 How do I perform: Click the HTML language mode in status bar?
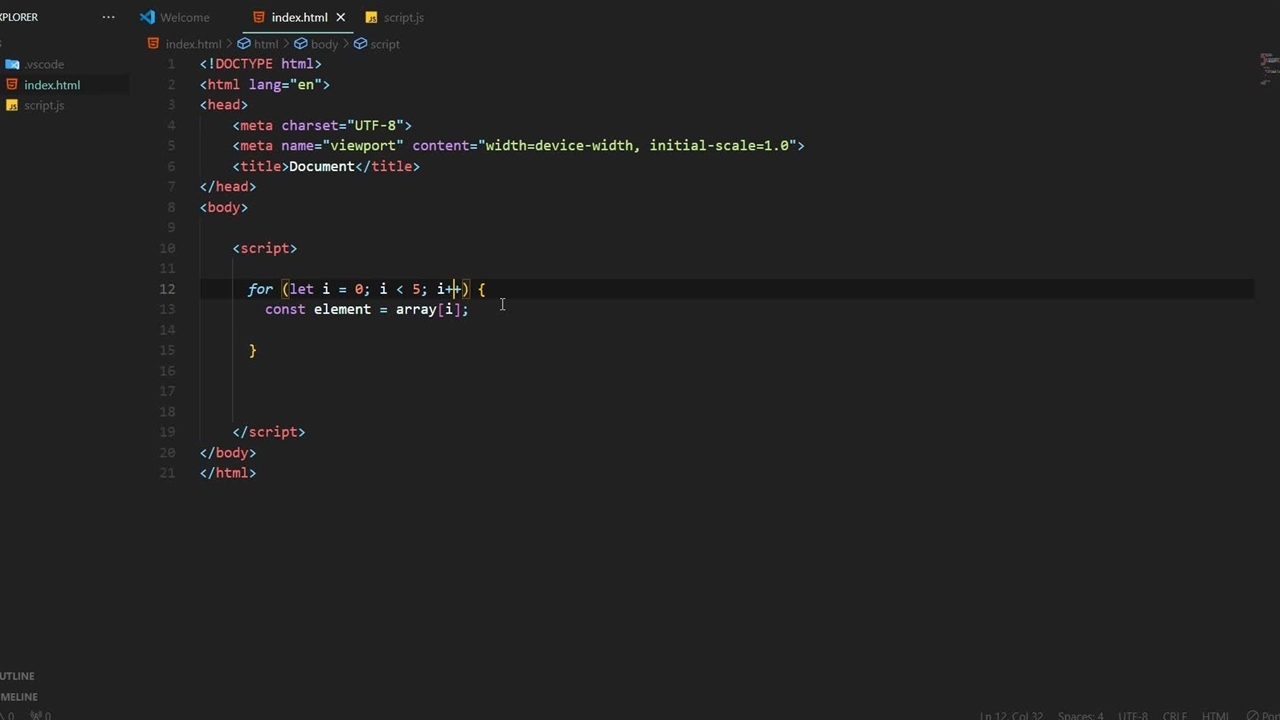coord(1215,715)
